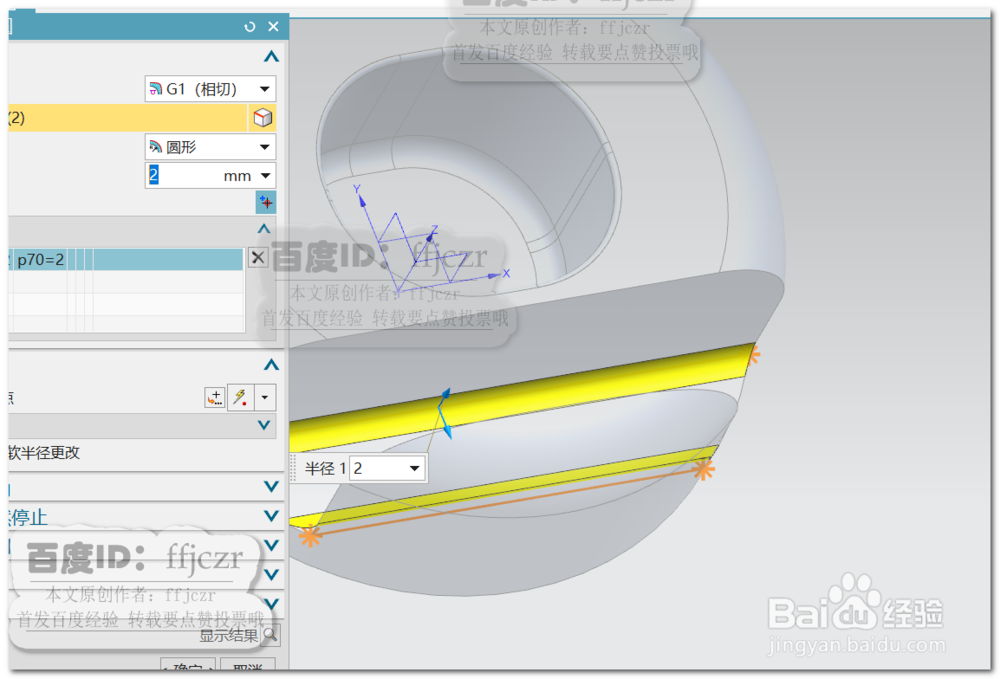The image size is (1000, 679).
Task: Click the orange star endpoint at right
Action: [x=703, y=470]
